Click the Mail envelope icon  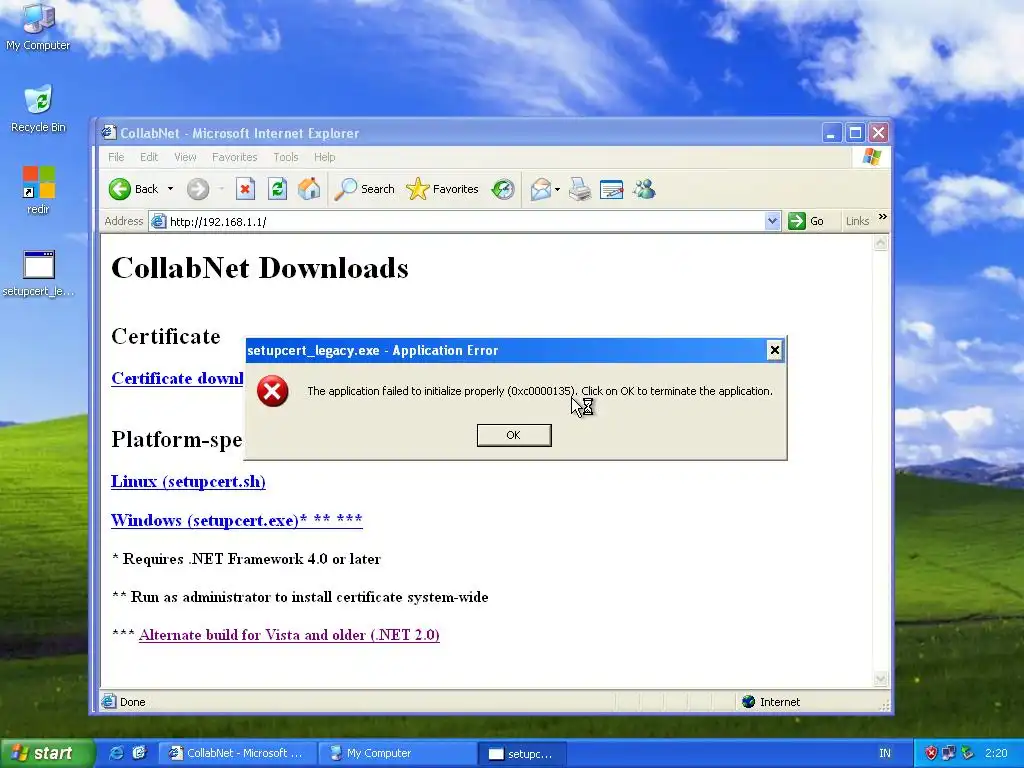coord(541,190)
